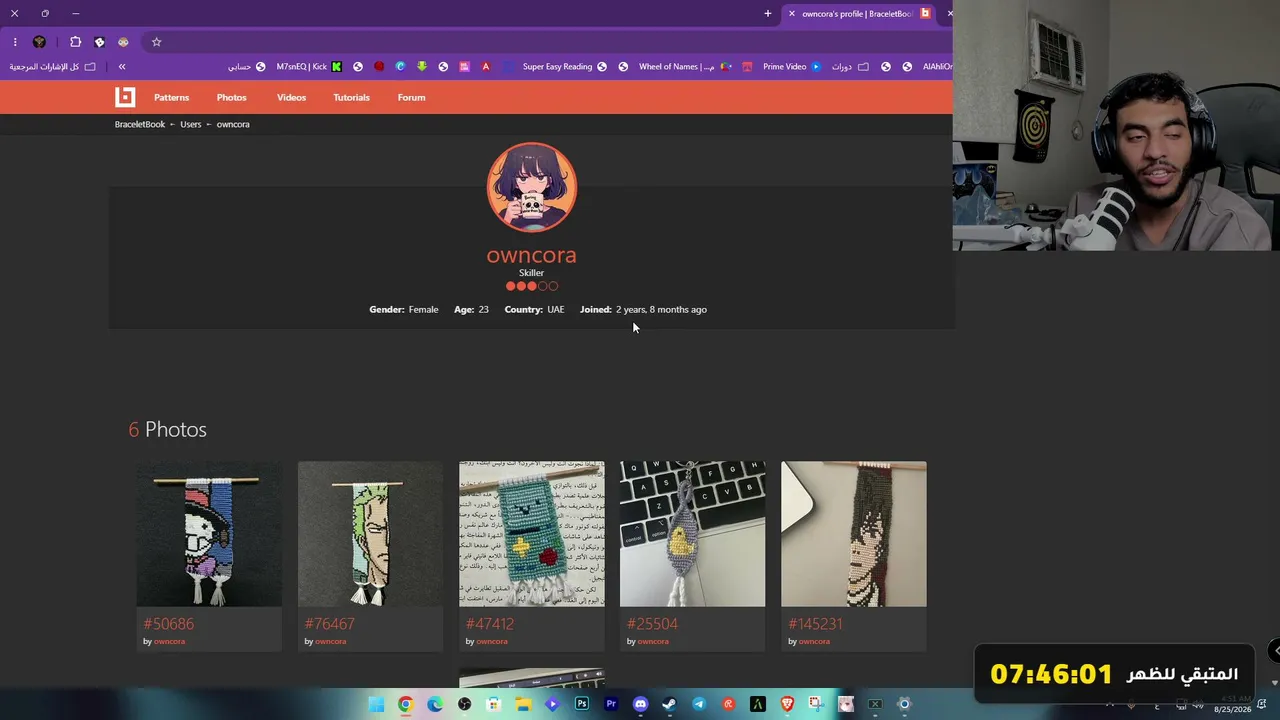This screenshot has height=720, width=1280.
Task: Expand the bookmarks overflow chevron
Action: coord(122,67)
